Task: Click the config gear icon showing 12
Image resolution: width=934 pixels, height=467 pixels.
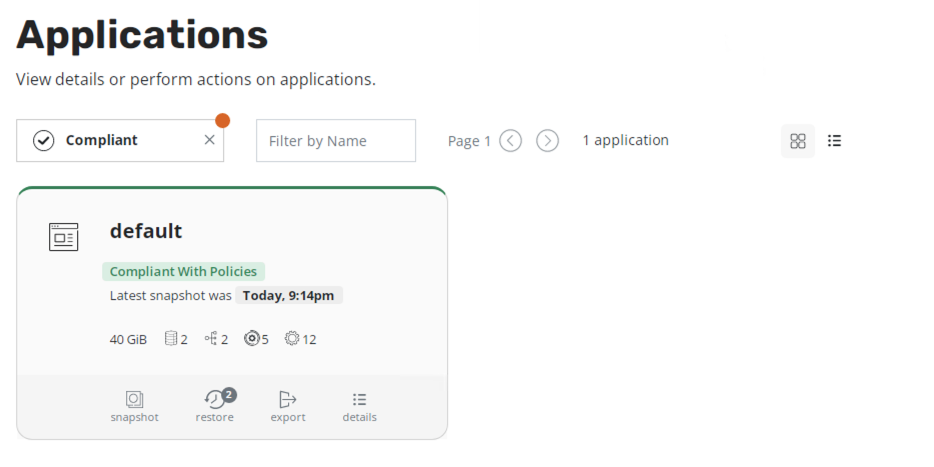Action: click(292, 339)
